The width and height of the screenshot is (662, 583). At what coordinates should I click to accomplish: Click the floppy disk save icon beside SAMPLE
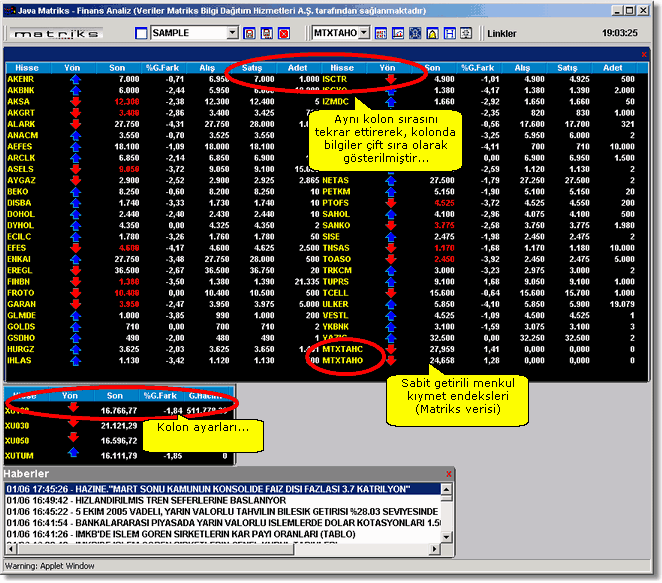tap(266, 33)
